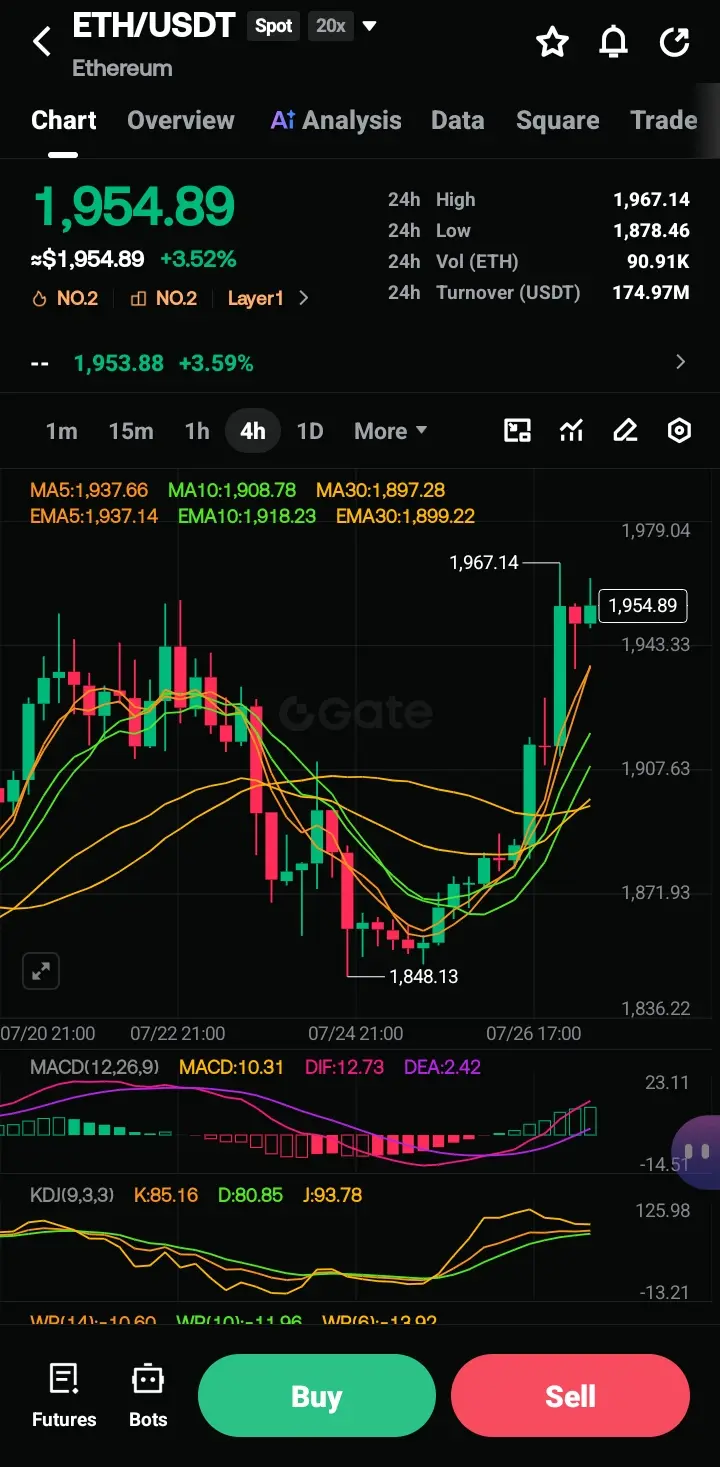Select the 1m timeframe
The height and width of the screenshot is (1467, 720).
coord(61,431)
